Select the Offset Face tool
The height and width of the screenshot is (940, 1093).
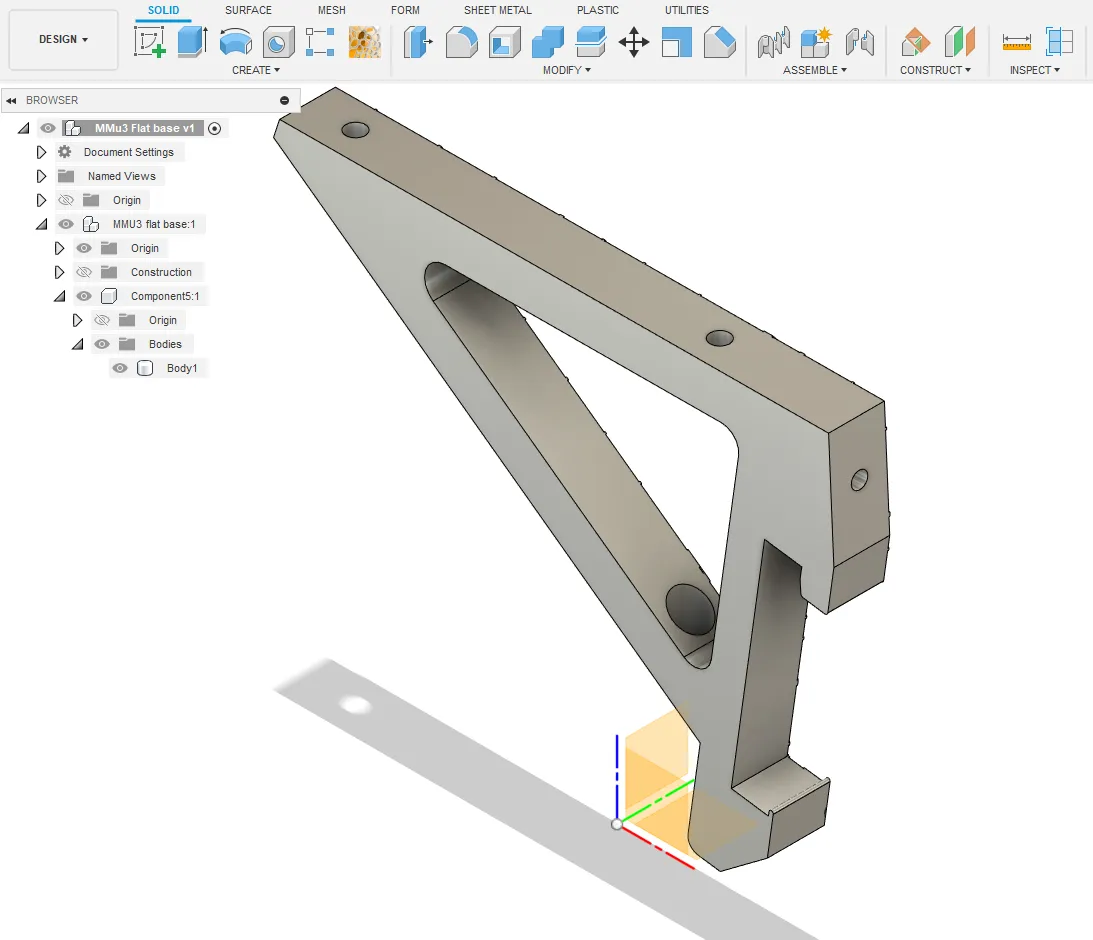coord(591,42)
